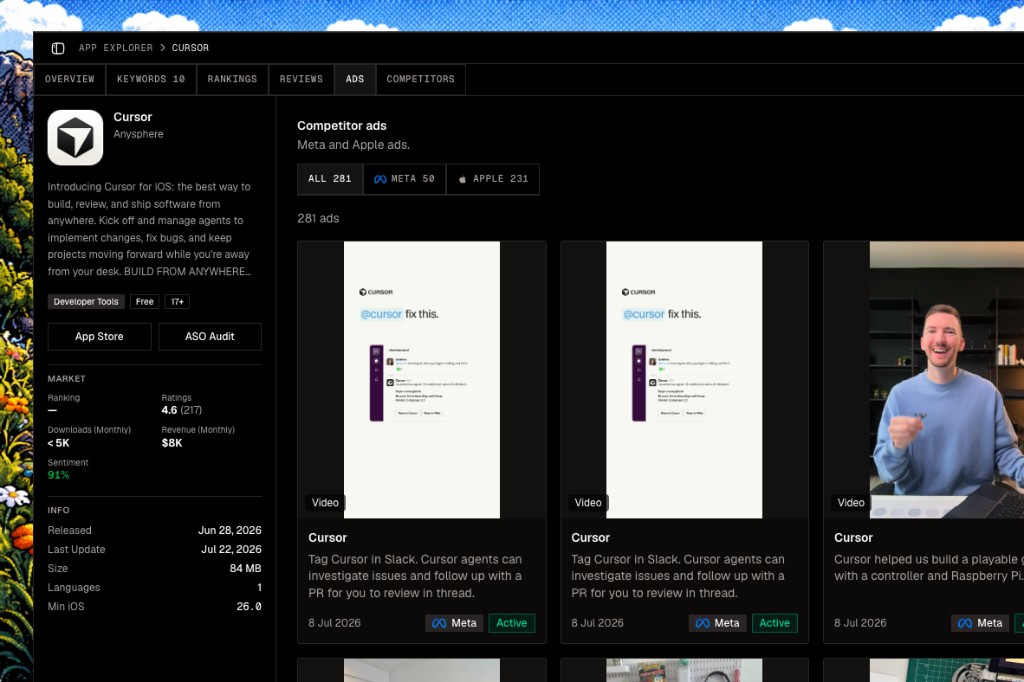Switch to the Keywords 10 tab
The height and width of the screenshot is (682, 1024).
point(151,79)
